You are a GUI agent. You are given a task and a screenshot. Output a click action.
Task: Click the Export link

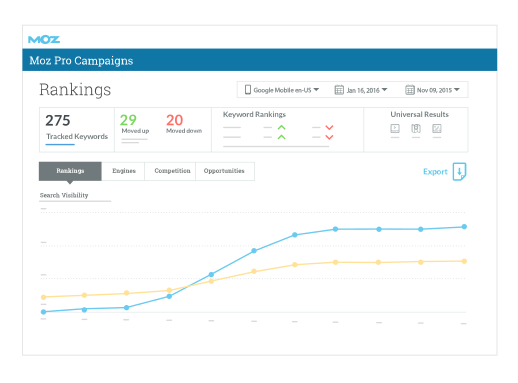point(435,172)
